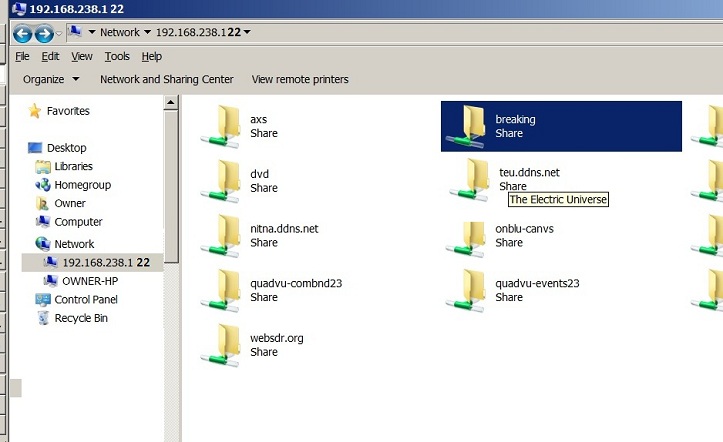The width and height of the screenshot is (723, 442).
Task: Click the navigation pane scrollbar up arrow
Action: coord(171,102)
